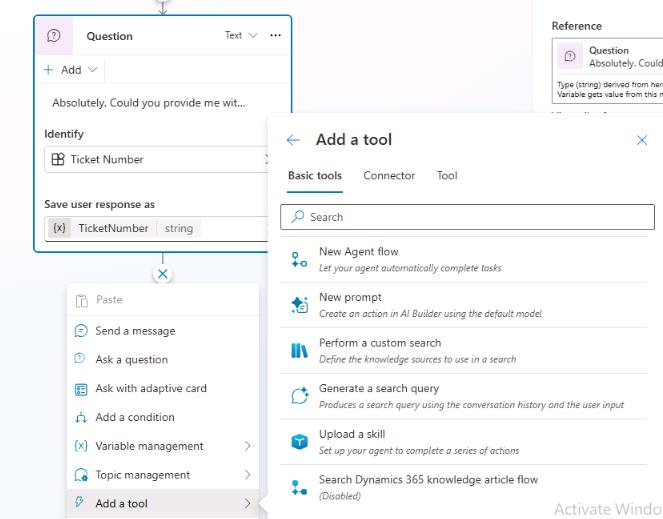Close the Add a tool panel

642,141
